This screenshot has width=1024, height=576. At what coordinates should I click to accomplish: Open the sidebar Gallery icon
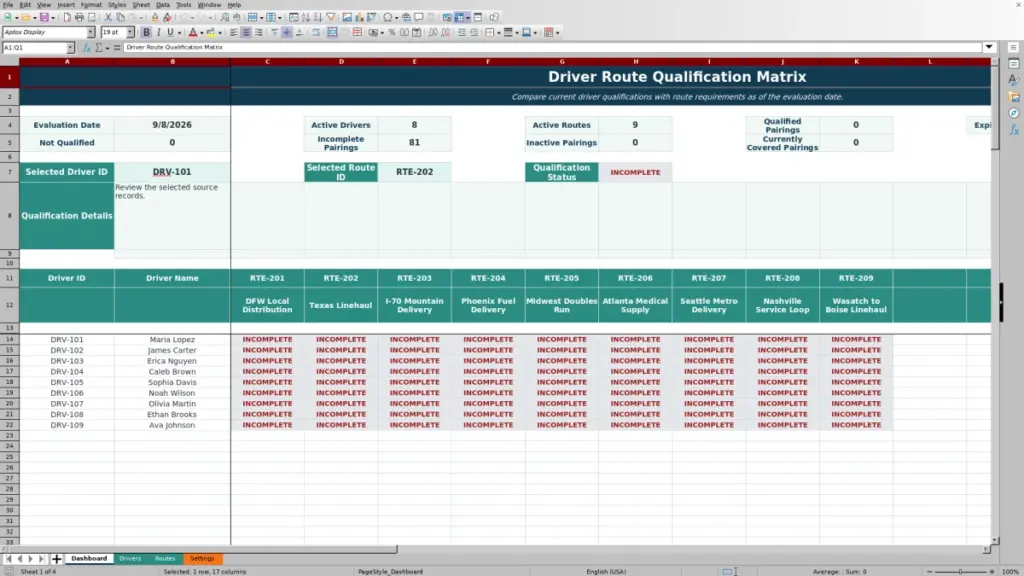tap(1014, 97)
